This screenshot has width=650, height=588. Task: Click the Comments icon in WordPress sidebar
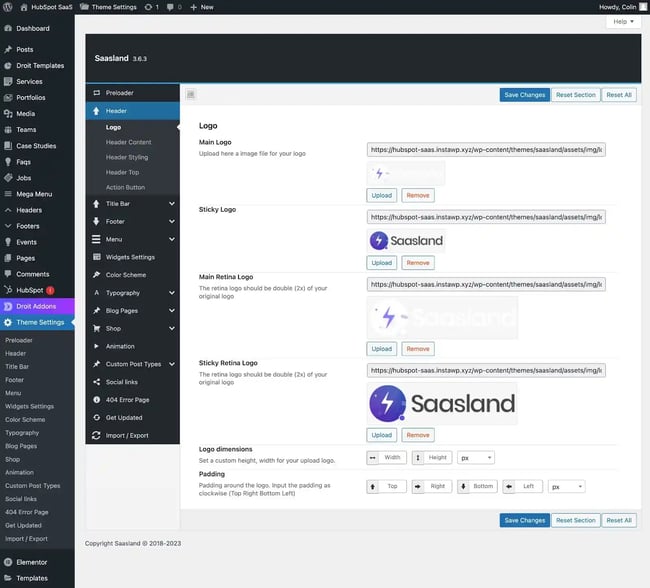click(x=8, y=274)
